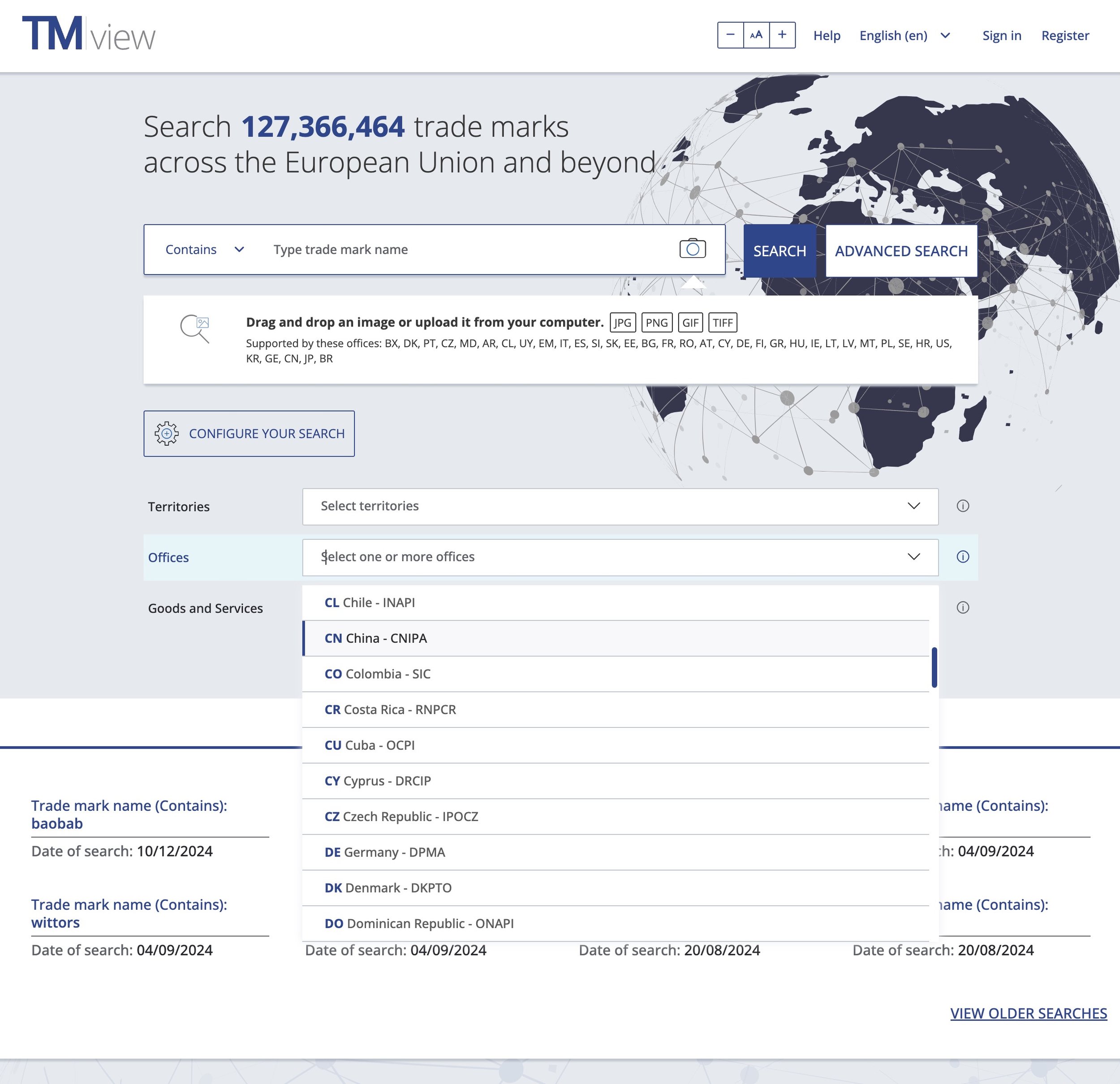Select CU Cuba - OCPI office
Image resolution: width=1120 pixels, height=1084 pixels.
(x=616, y=746)
